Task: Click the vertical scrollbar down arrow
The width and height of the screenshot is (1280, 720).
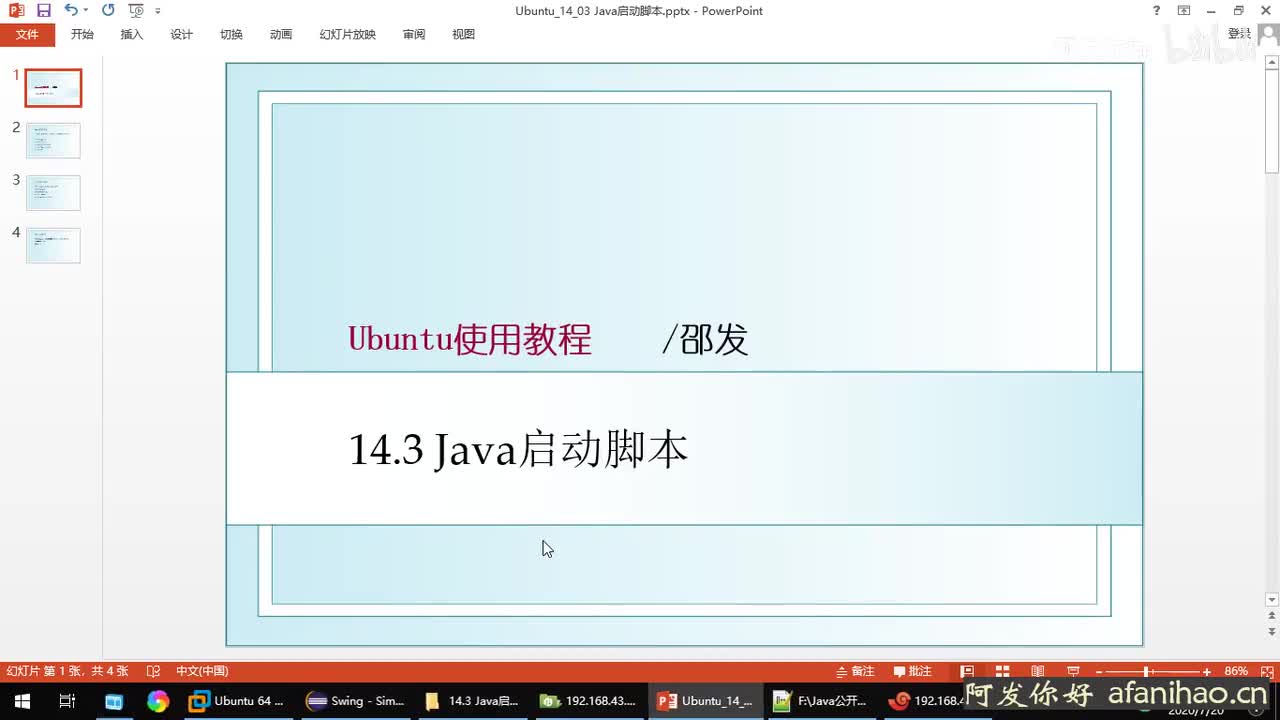Action: 1272,600
